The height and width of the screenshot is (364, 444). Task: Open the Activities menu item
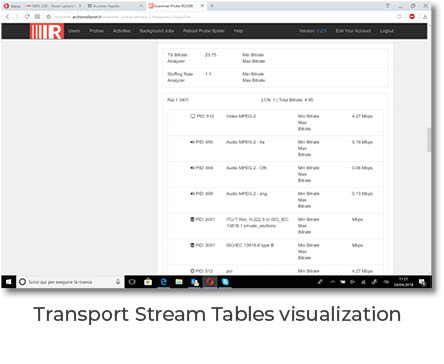[x=122, y=31]
